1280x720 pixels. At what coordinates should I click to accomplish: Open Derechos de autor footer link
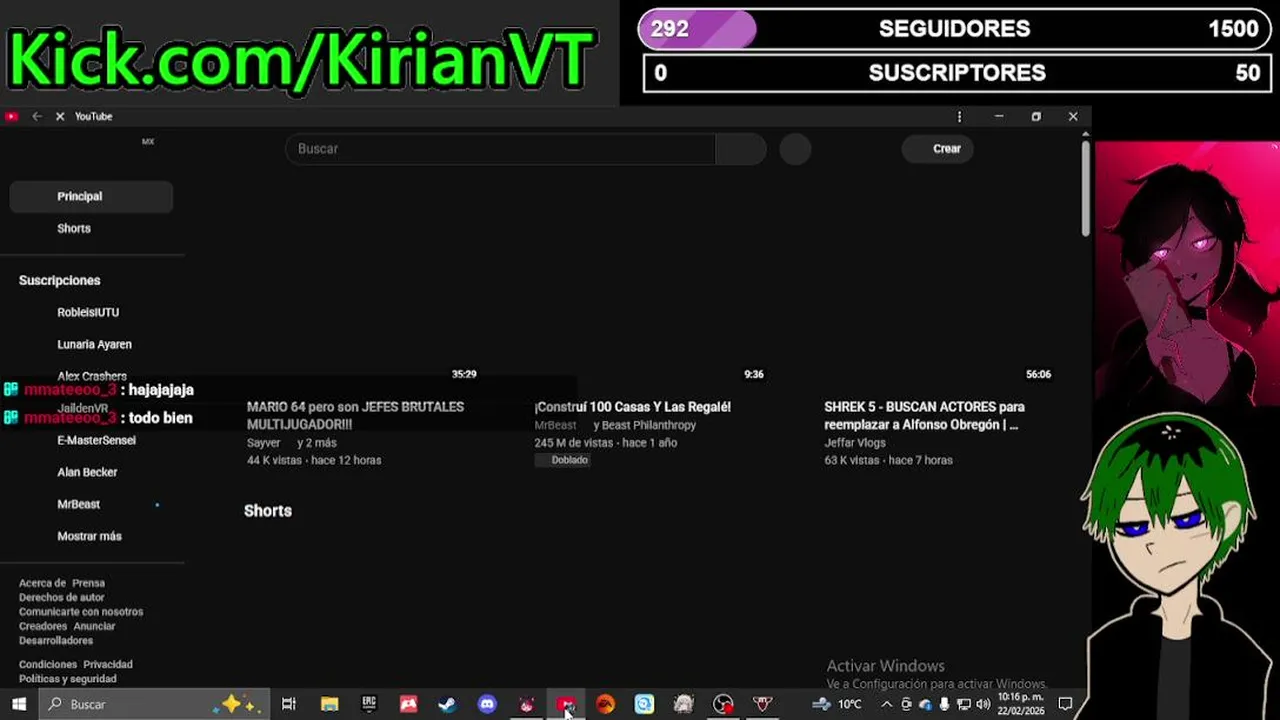[62, 598]
